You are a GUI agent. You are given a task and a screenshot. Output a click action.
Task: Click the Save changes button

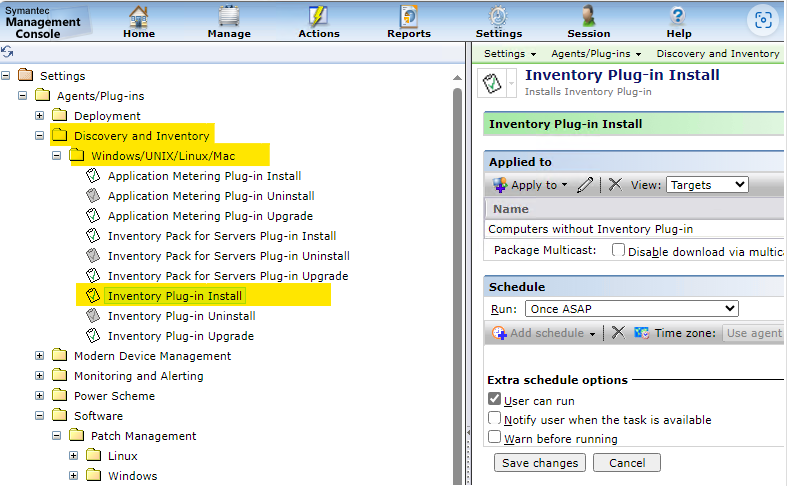click(540, 463)
